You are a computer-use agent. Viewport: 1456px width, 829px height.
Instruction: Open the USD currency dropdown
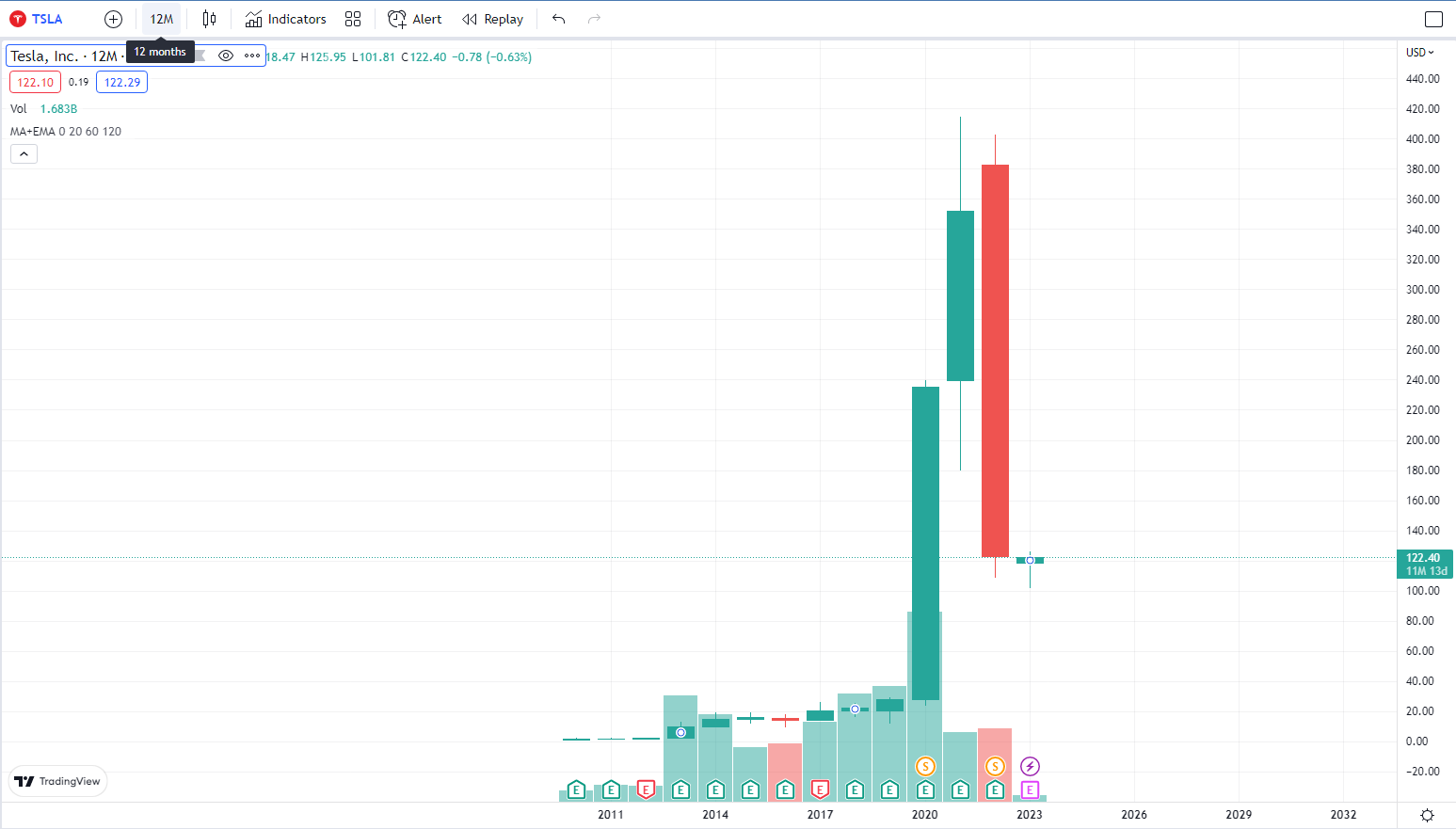[1420, 52]
